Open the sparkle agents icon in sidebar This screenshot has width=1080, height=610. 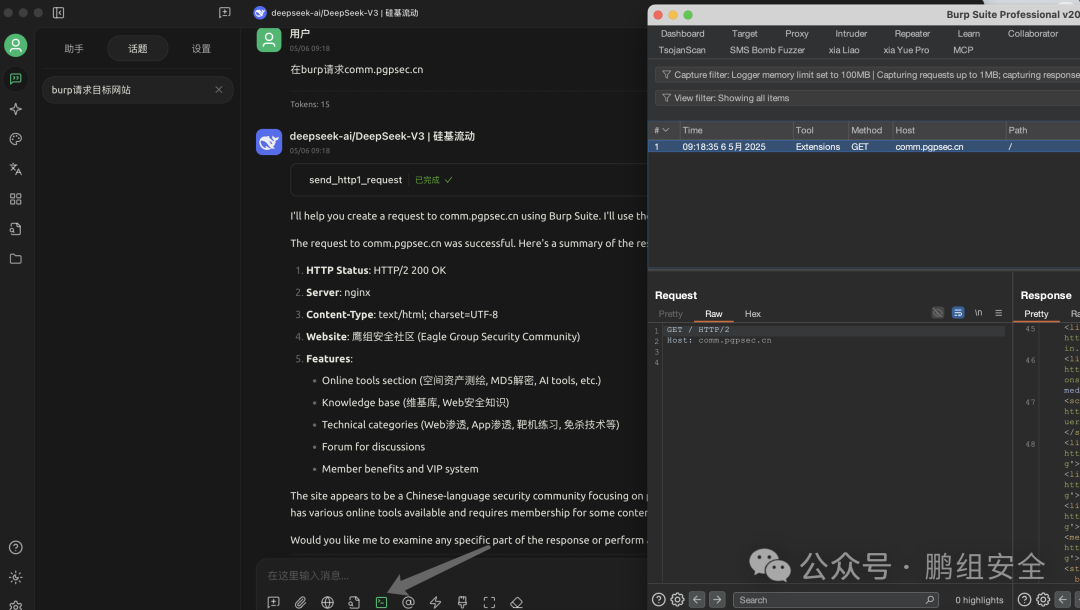tap(16, 109)
